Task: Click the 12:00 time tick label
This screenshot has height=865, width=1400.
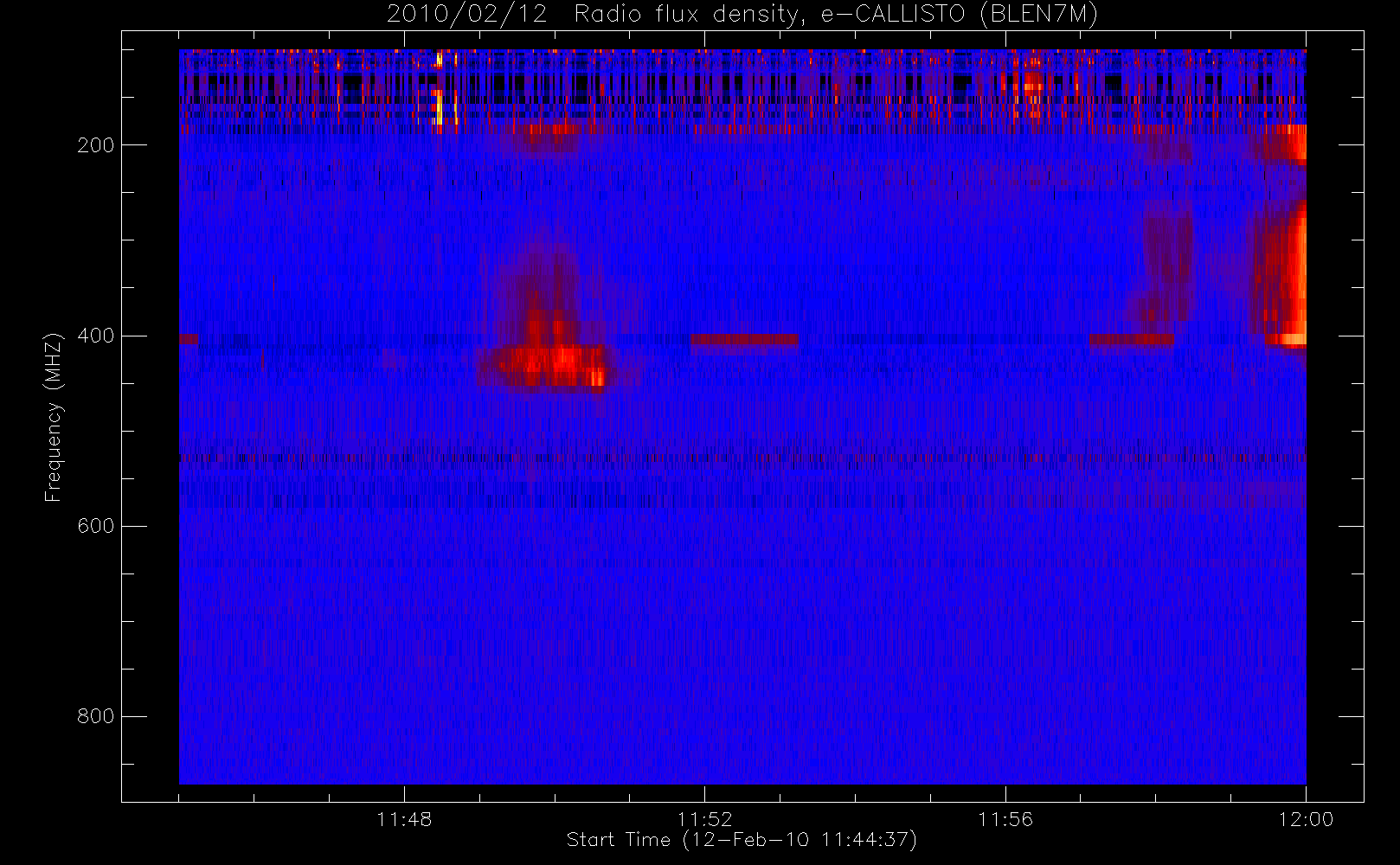Action: pos(1306,819)
